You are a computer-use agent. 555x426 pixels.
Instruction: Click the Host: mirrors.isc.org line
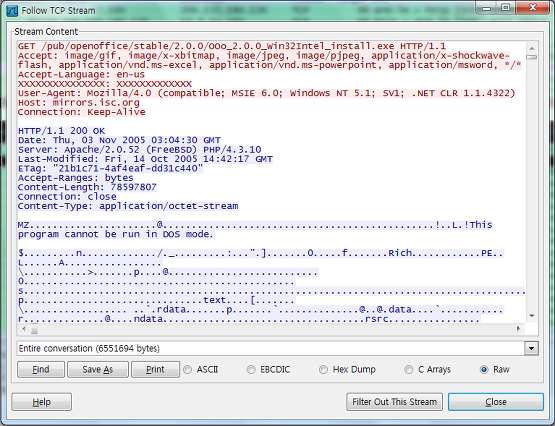pos(79,103)
